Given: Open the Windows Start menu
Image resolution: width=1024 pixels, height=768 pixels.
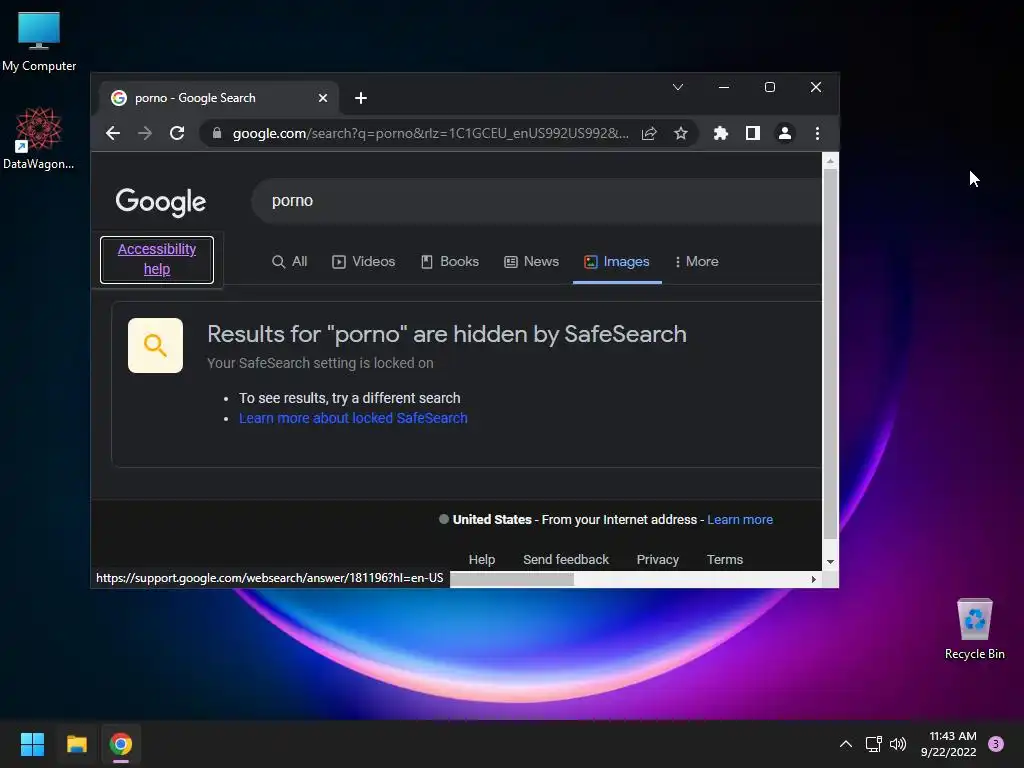Looking at the screenshot, I should pos(32,744).
